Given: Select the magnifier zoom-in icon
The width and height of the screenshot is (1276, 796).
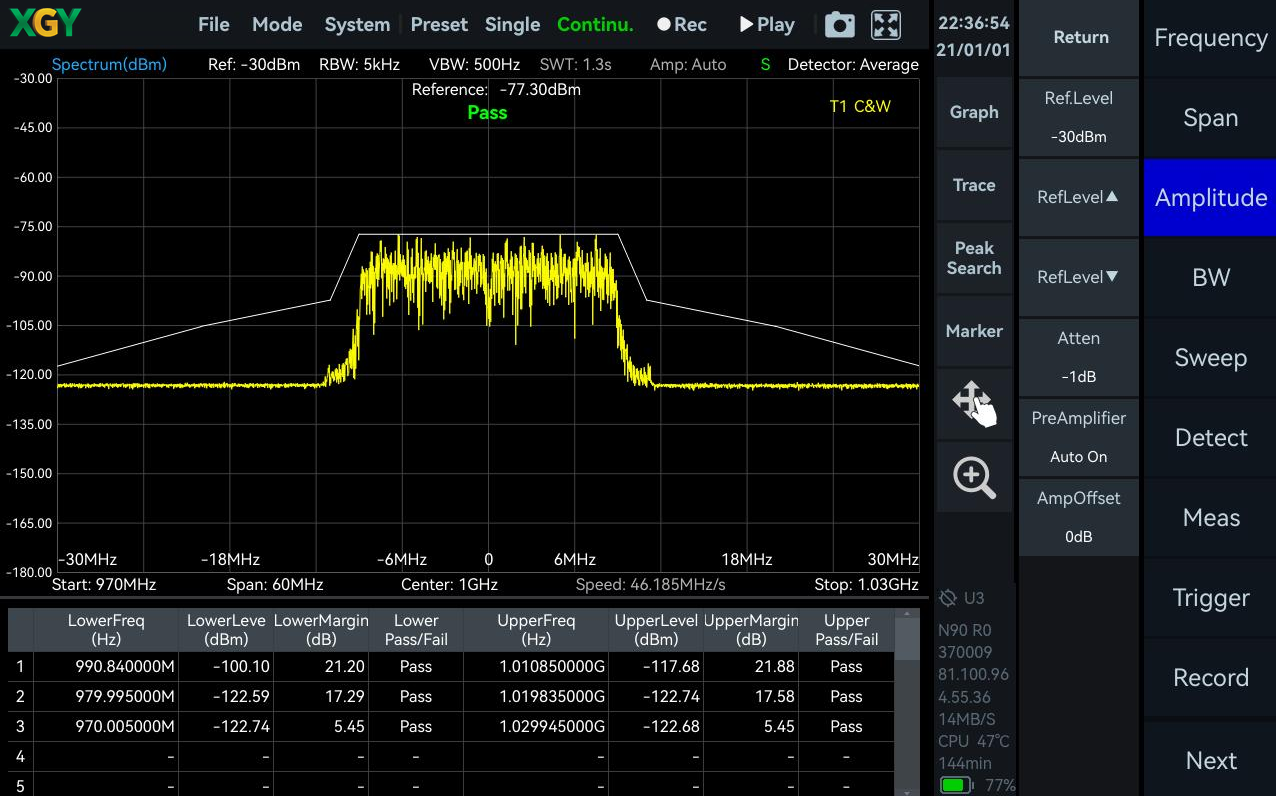Looking at the screenshot, I should [974, 477].
